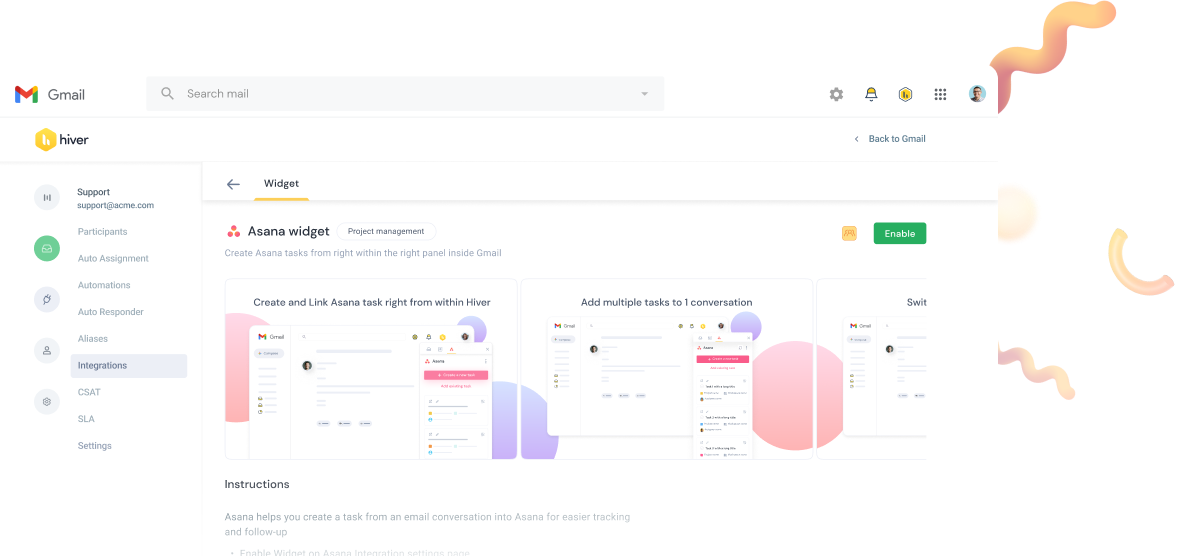Expand the search options dropdown arrow
The height and width of the screenshot is (556, 1178).
click(x=645, y=94)
